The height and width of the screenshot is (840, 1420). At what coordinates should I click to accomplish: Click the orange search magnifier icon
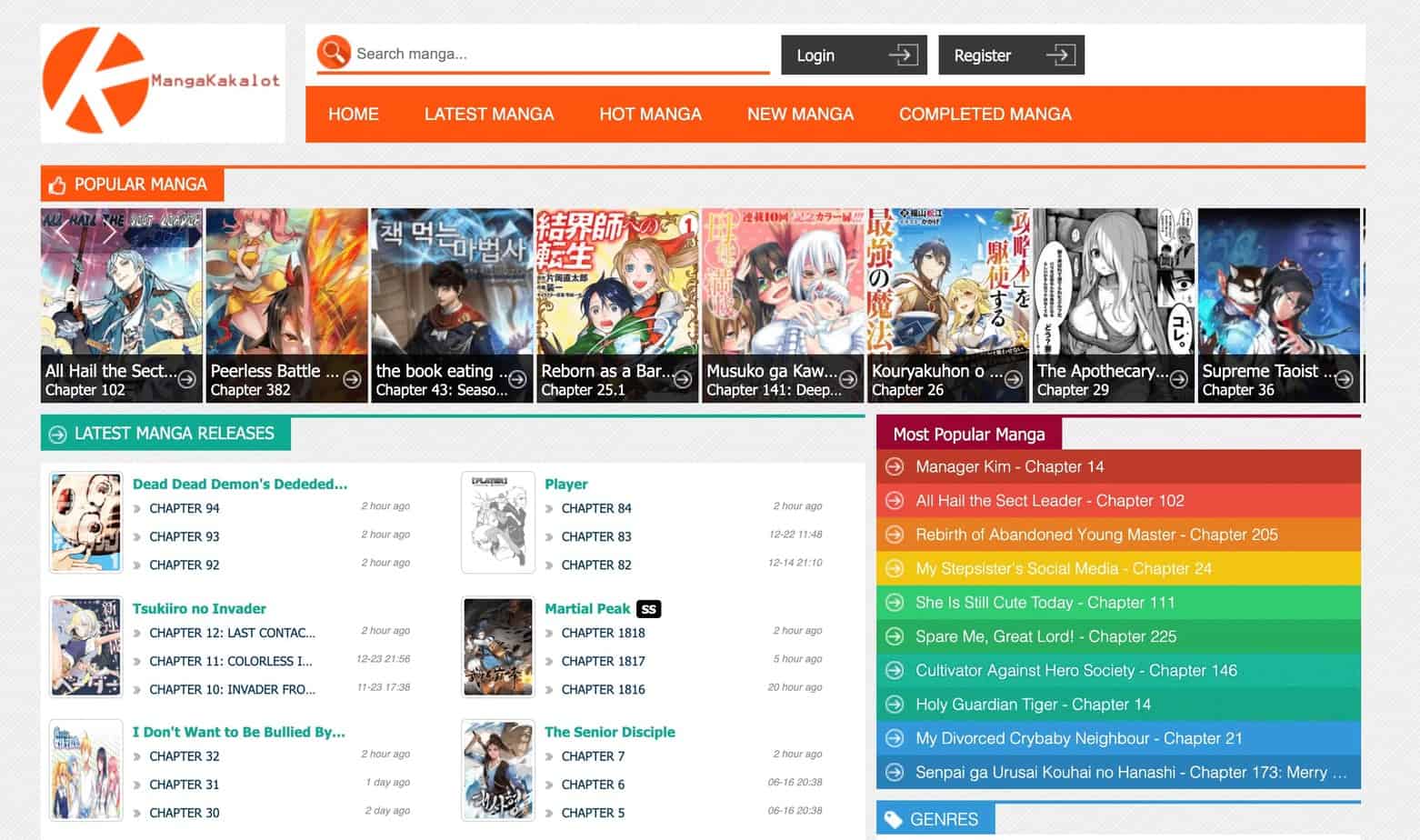(x=334, y=52)
